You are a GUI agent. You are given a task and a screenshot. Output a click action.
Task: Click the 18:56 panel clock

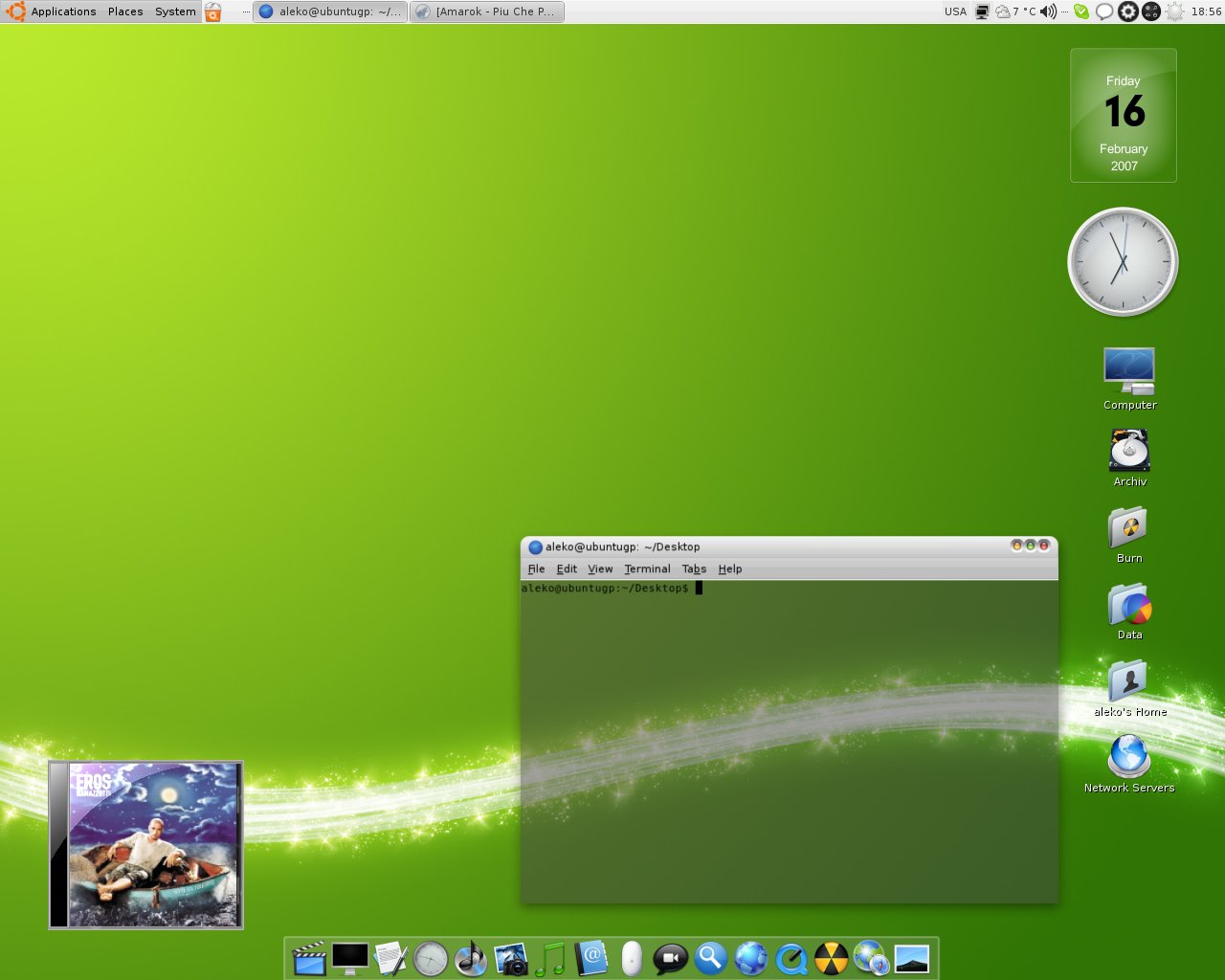[x=1206, y=11]
